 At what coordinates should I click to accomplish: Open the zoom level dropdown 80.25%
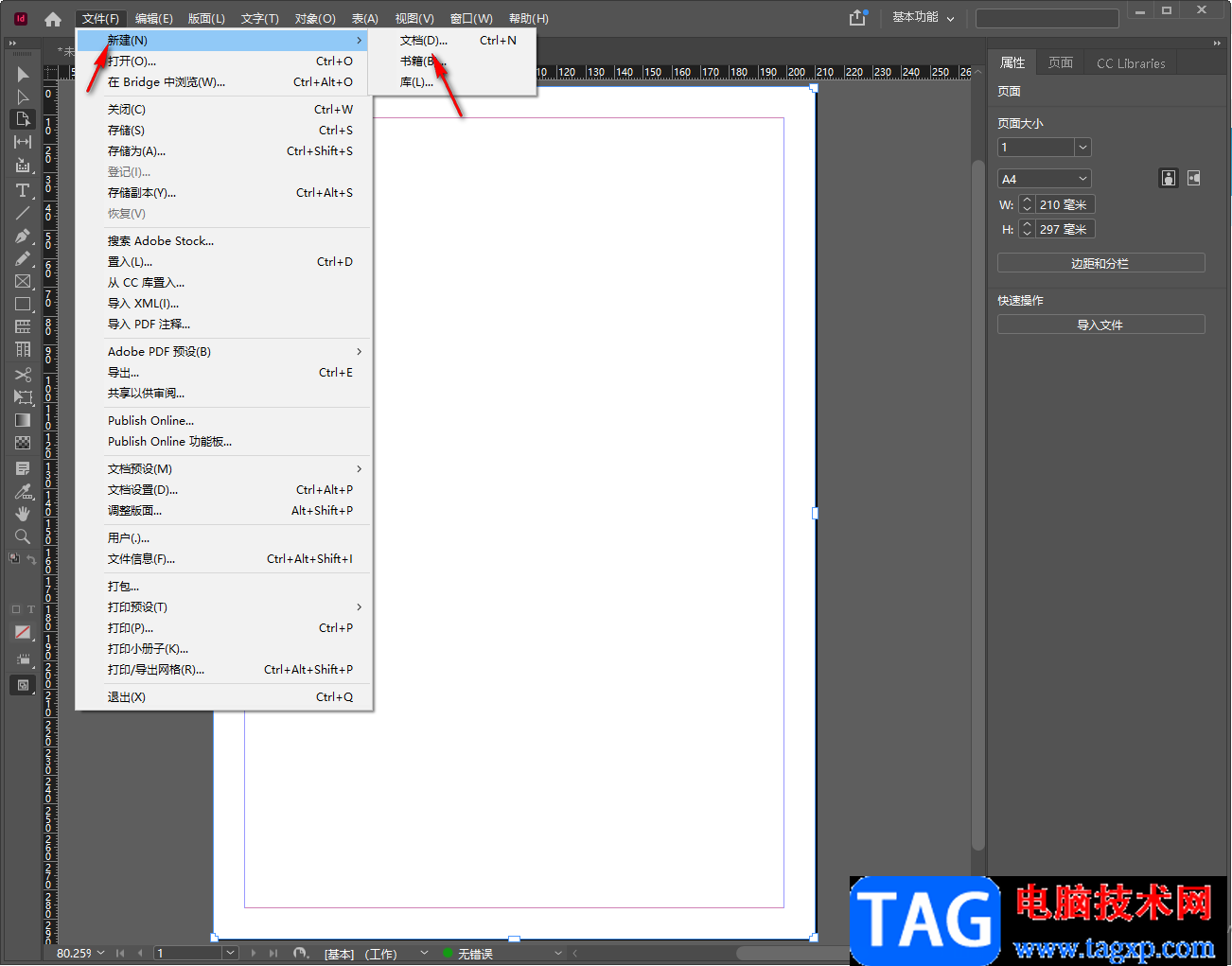point(100,953)
